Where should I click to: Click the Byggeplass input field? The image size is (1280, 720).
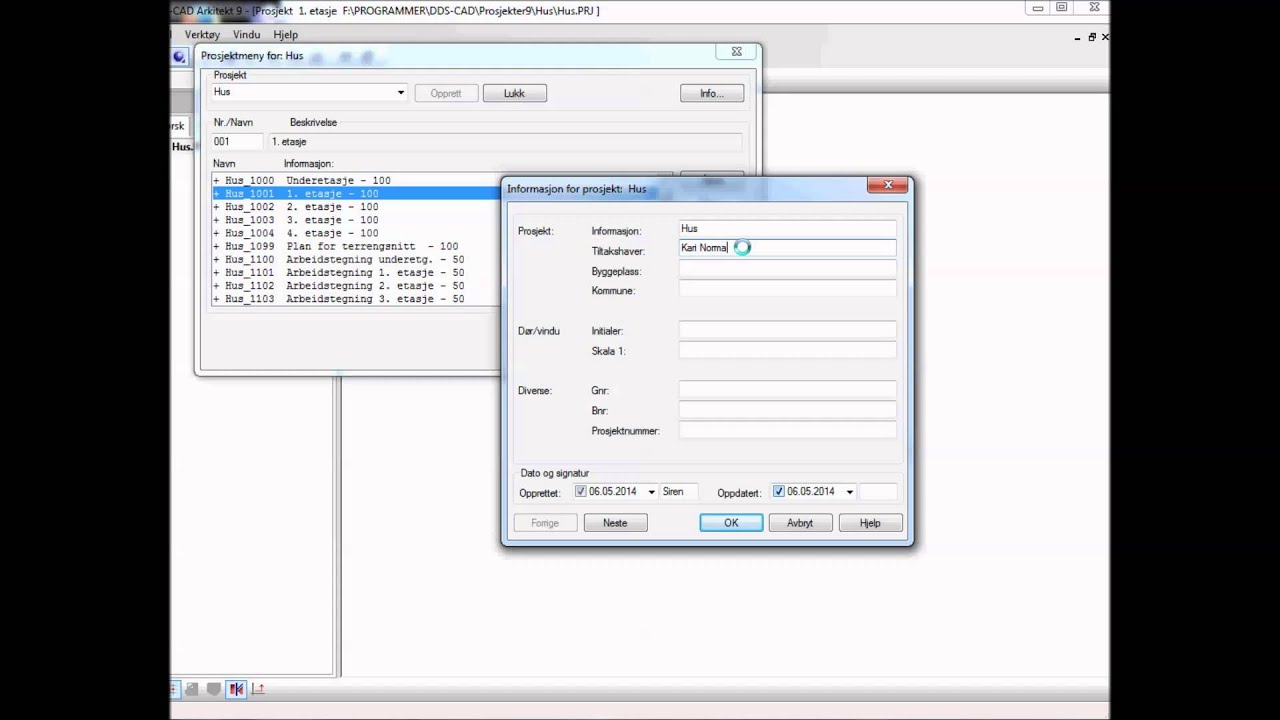click(788, 270)
